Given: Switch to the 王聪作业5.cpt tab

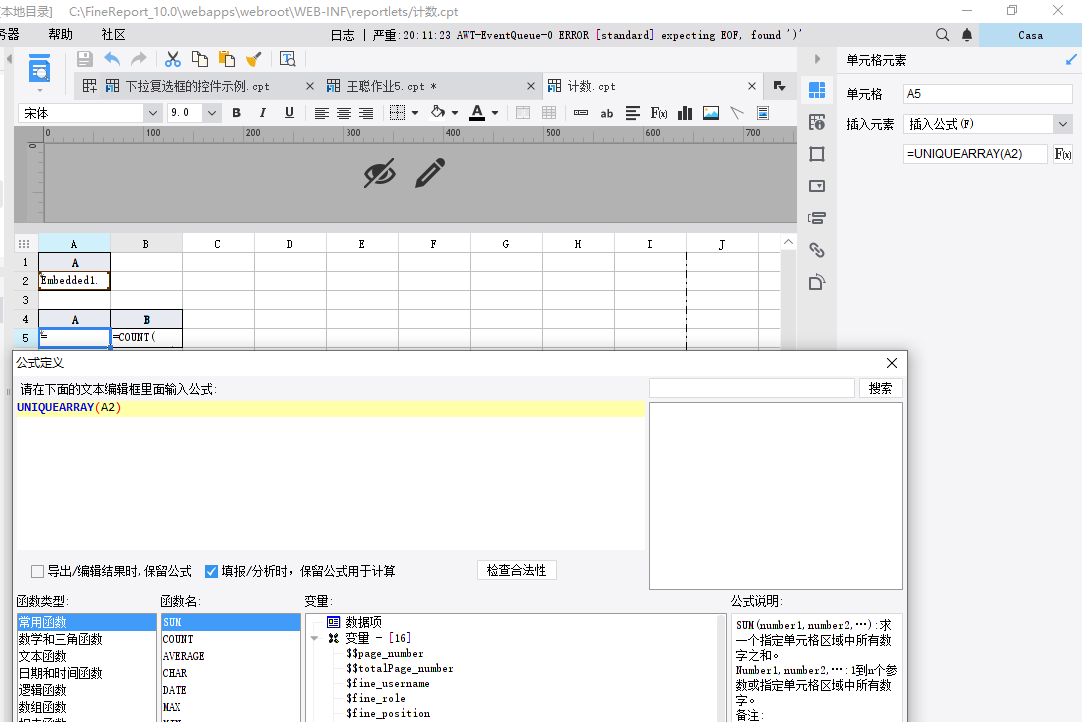Looking at the screenshot, I should [390, 86].
